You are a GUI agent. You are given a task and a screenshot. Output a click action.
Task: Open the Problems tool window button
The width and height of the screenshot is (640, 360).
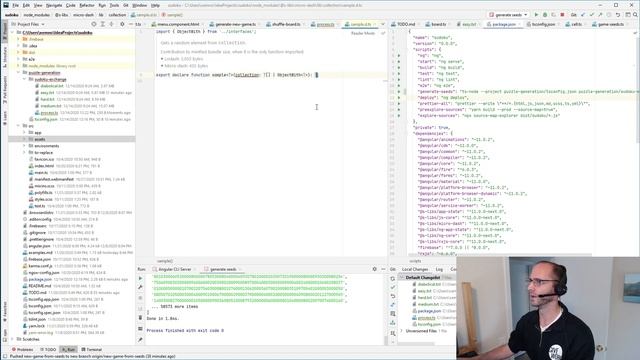[x=22, y=349]
